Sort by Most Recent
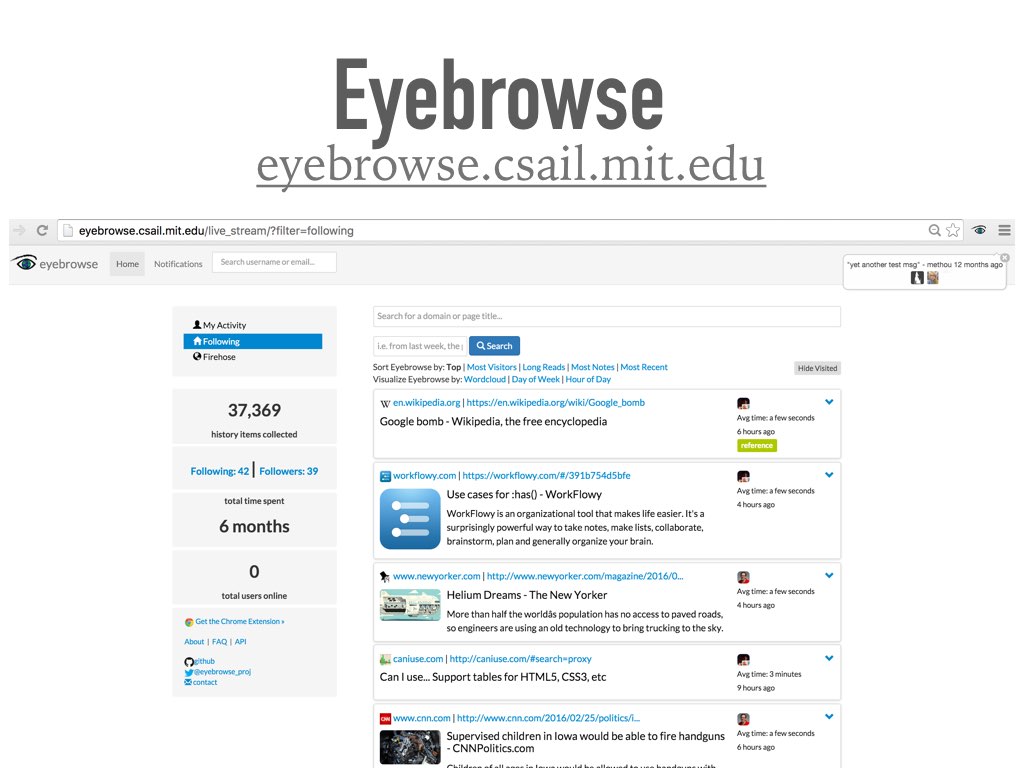 tap(644, 367)
